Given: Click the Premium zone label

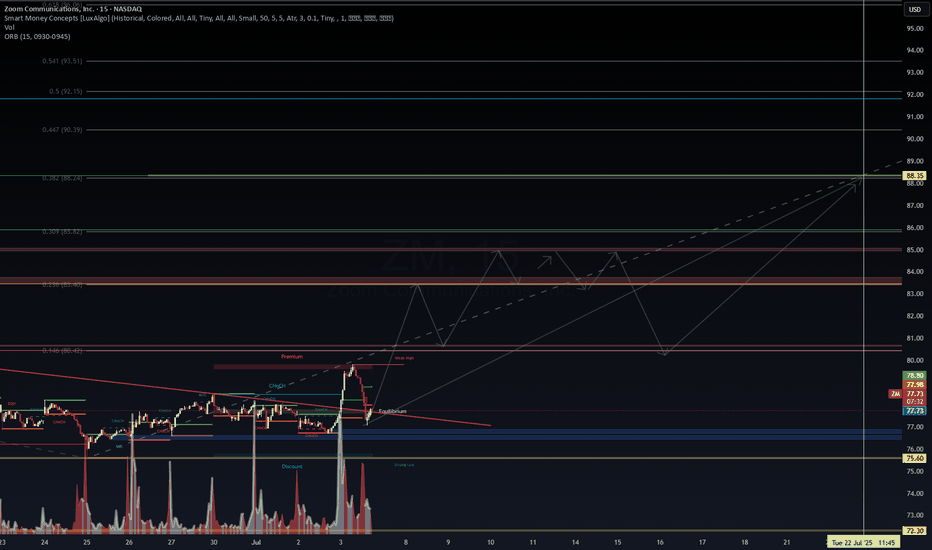Looking at the screenshot, I should coord(292,357).
